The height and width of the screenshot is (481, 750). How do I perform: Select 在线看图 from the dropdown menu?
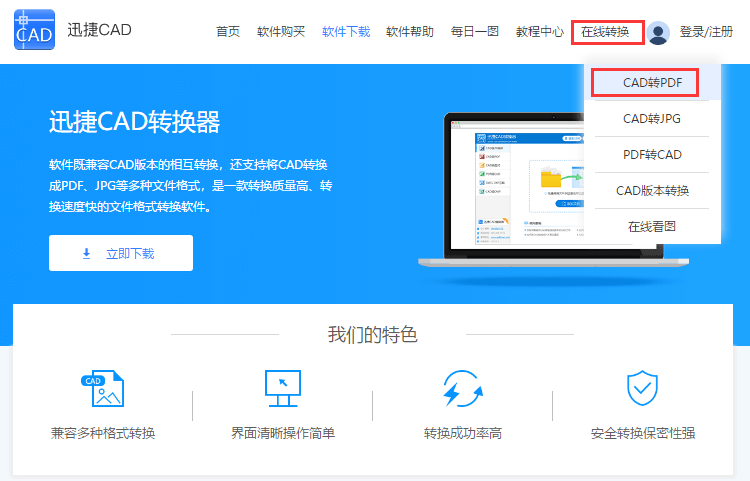[652, 227]
